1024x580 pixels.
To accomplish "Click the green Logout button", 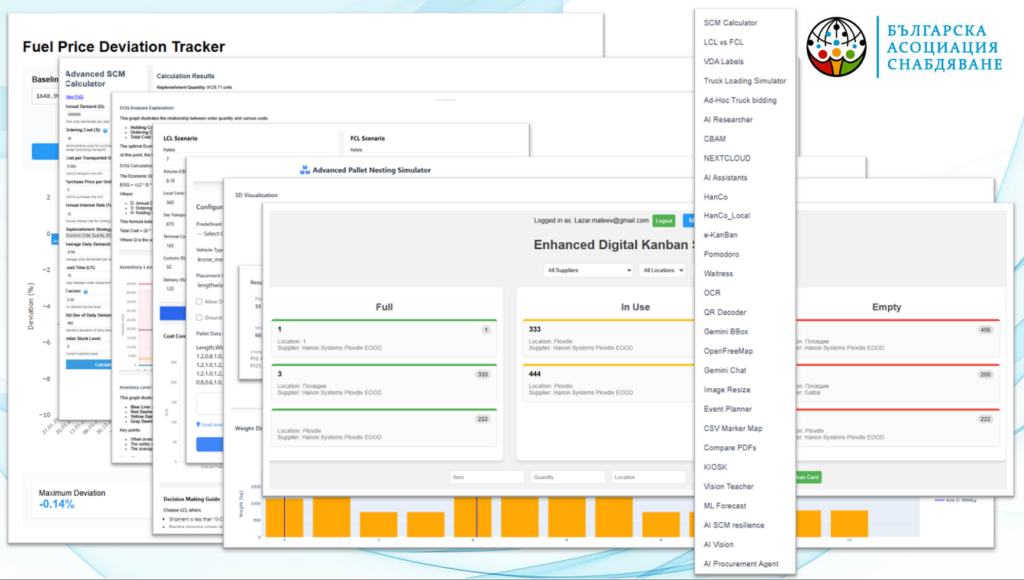I will (663, 220).
